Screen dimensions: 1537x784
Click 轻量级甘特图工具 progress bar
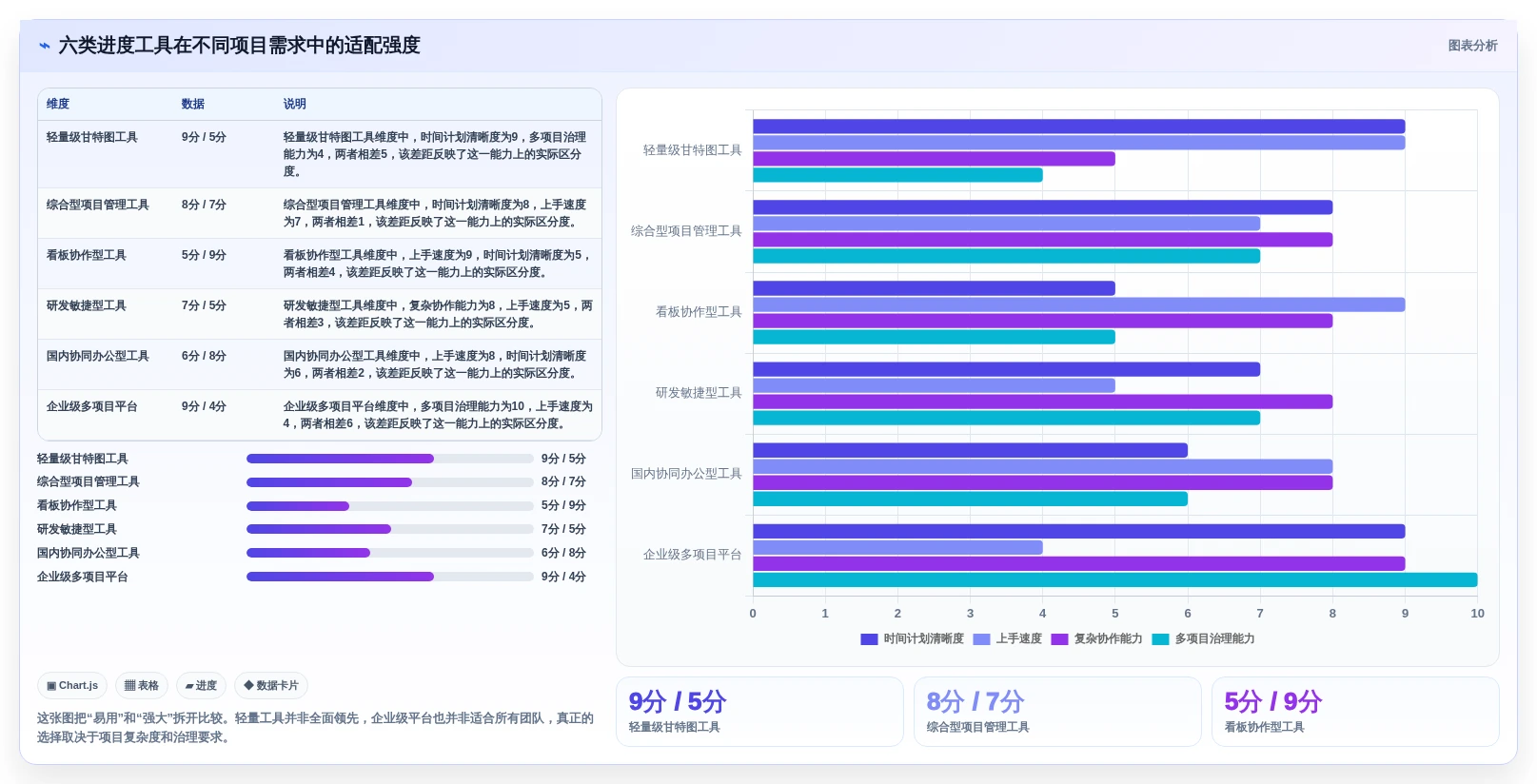[x=390, y=459]
